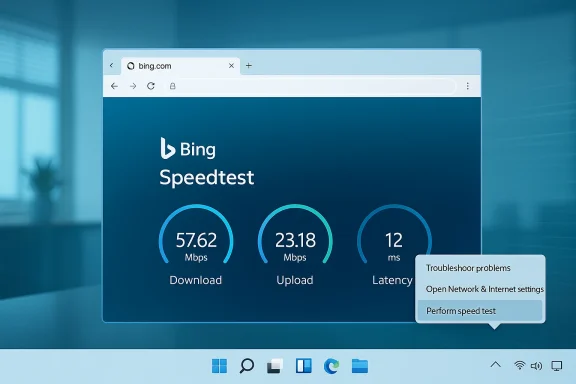
Task: Click the Wi-Fi network tray icon
Action: (519, 365)
